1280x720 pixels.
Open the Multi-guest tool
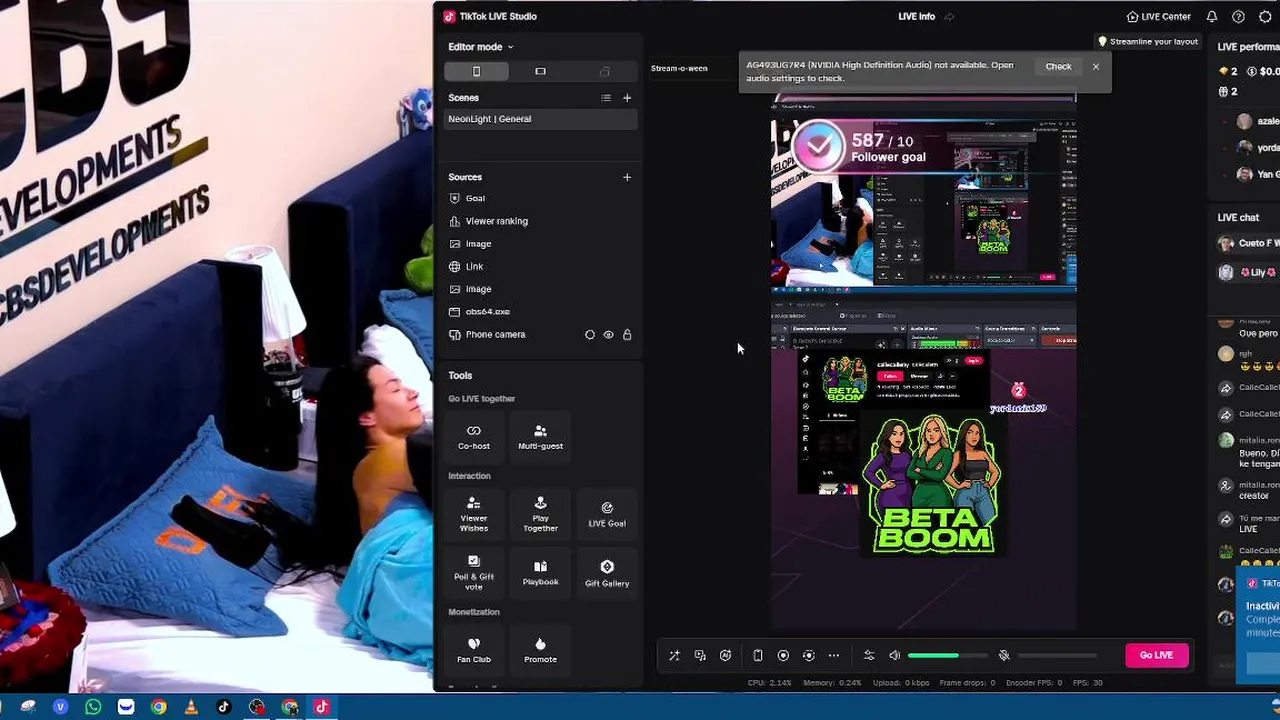[540, 436]
